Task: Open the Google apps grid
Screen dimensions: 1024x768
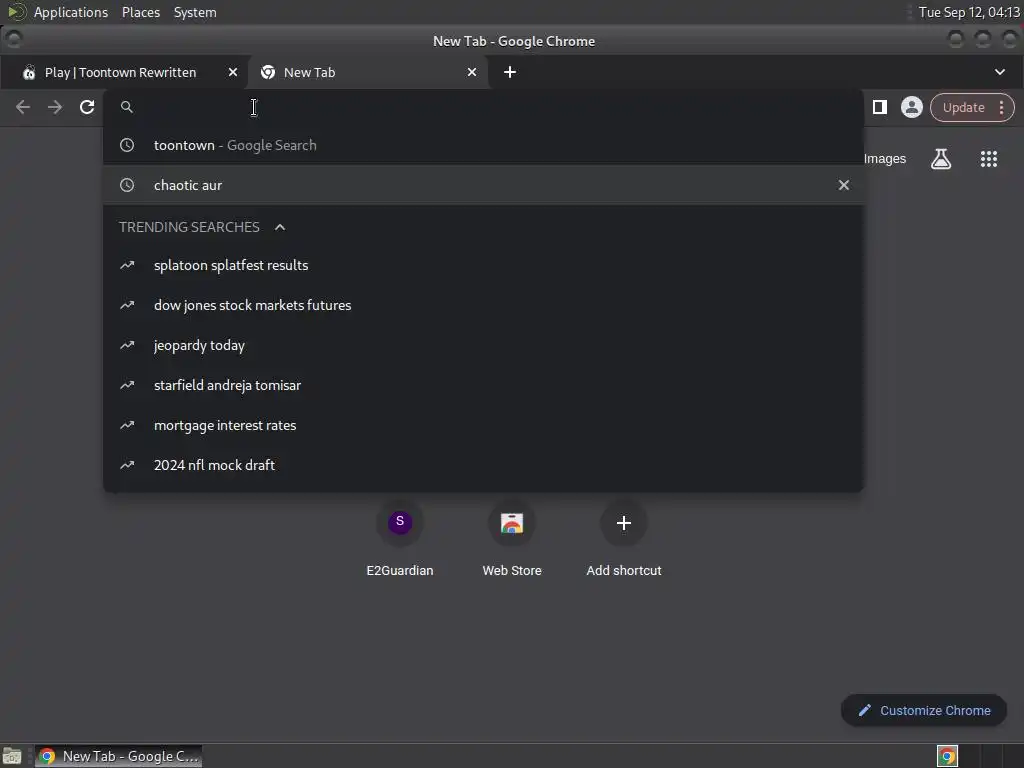Action: pos(989,159)
